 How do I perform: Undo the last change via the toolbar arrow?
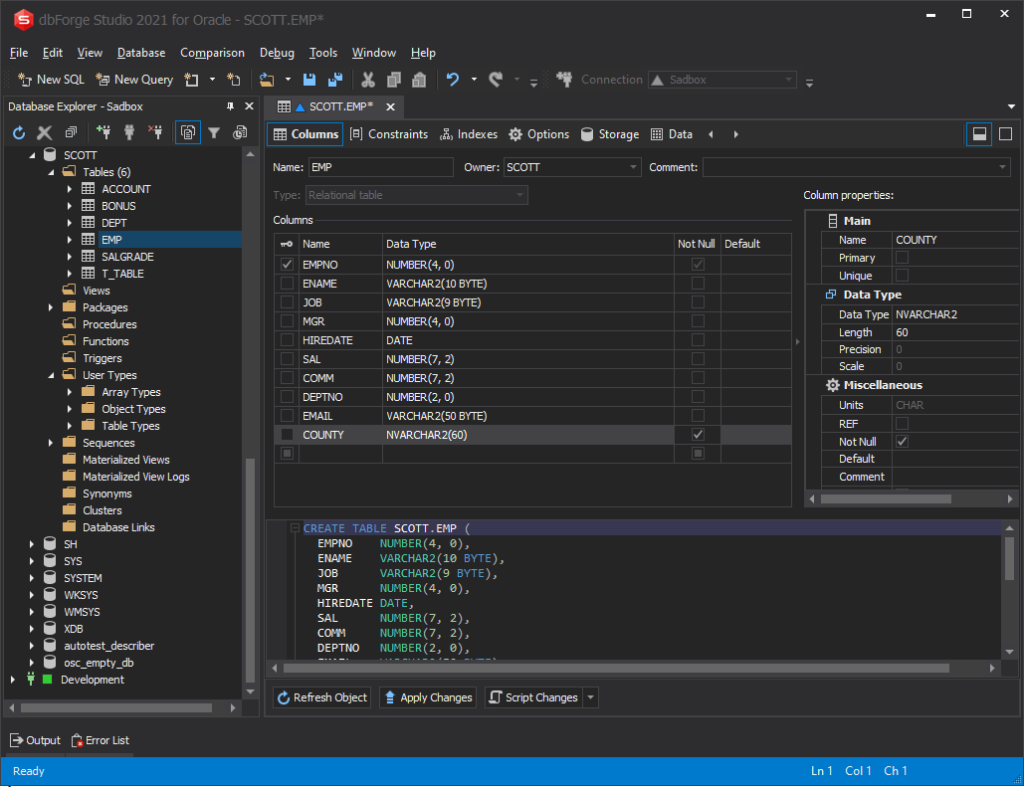coord(453,79)
